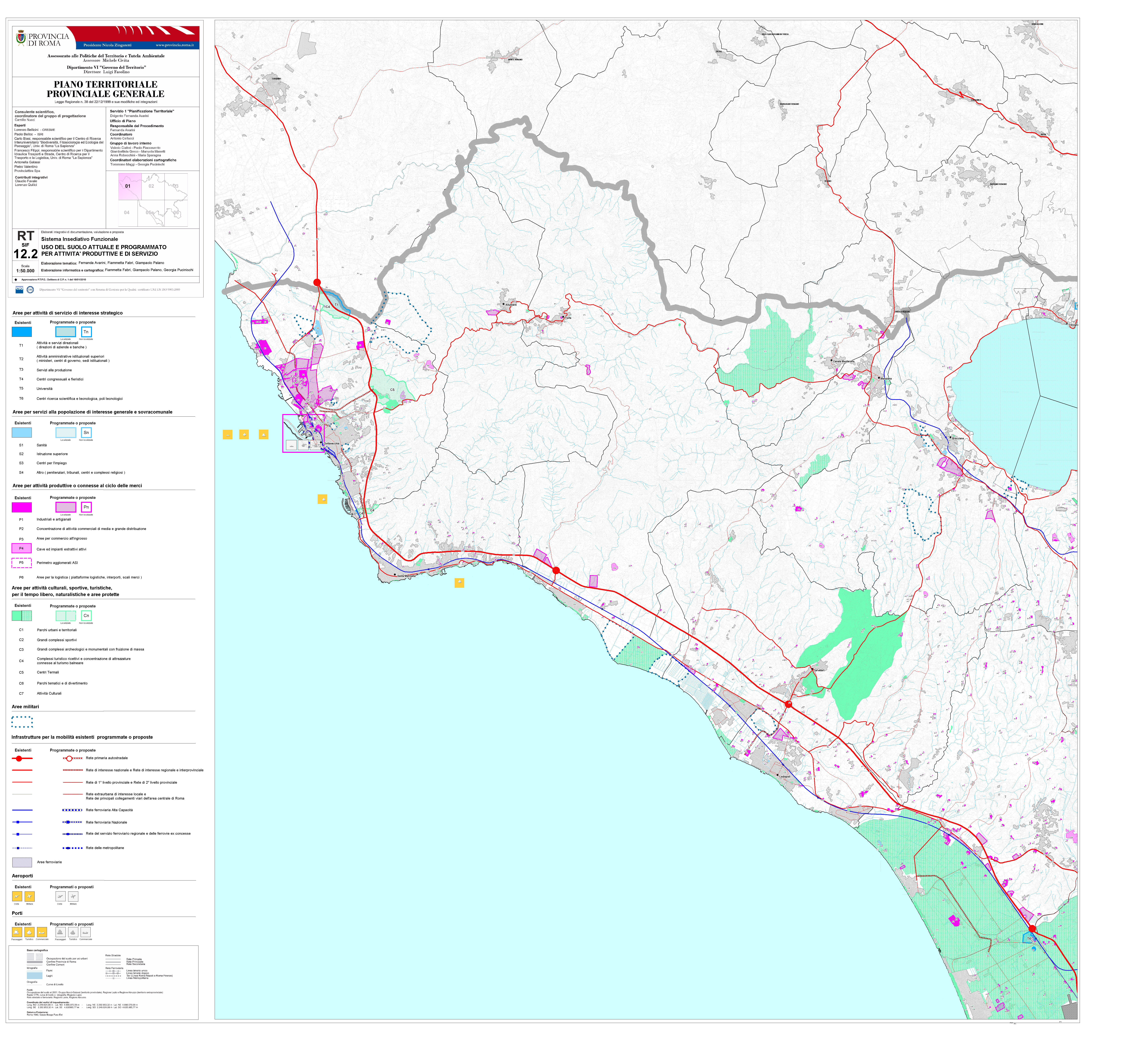Click the 'Rete ferroviaria Alta Capacità' label
Viewport: 1148px width, 1064px height.
point(109,810)
